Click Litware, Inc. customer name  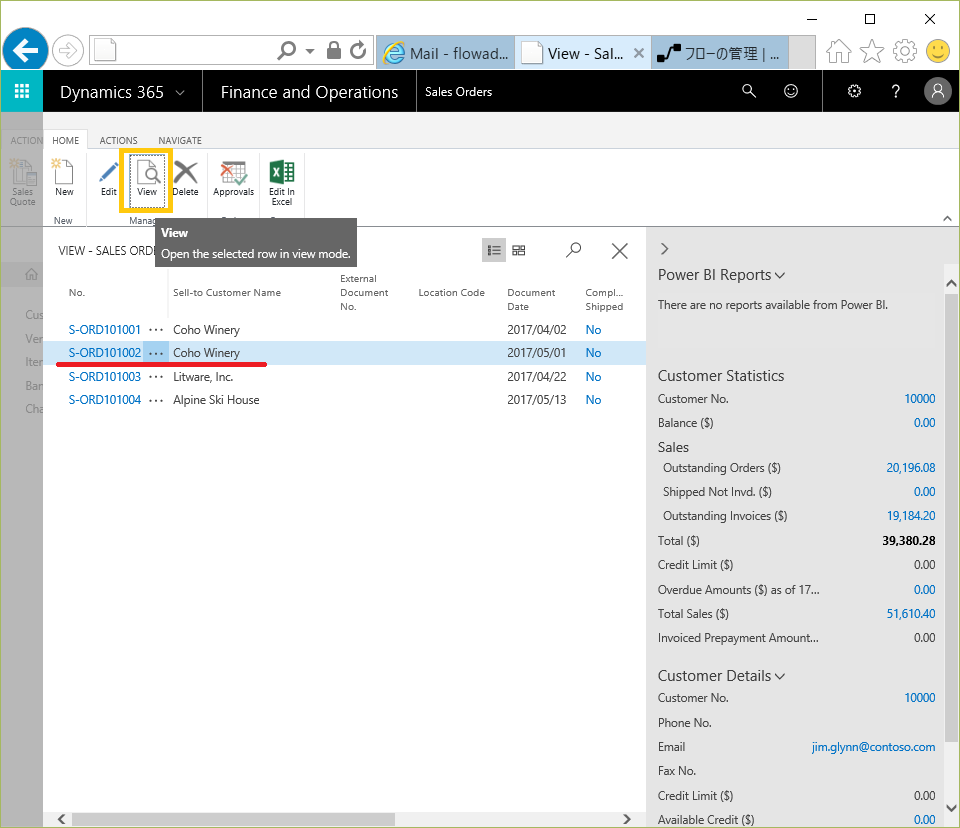203,377
